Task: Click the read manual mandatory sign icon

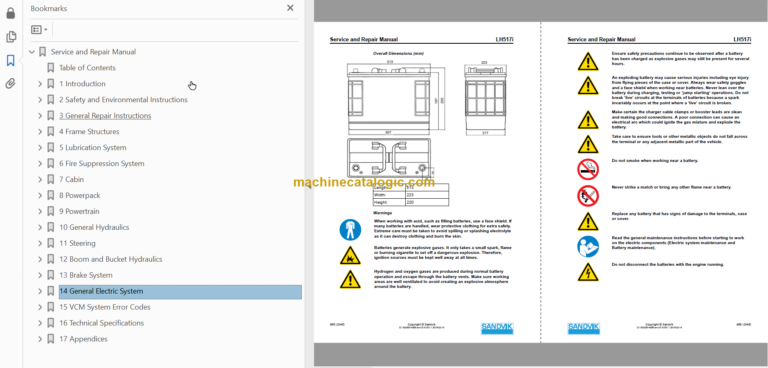Action: click(x=587, y=246)
